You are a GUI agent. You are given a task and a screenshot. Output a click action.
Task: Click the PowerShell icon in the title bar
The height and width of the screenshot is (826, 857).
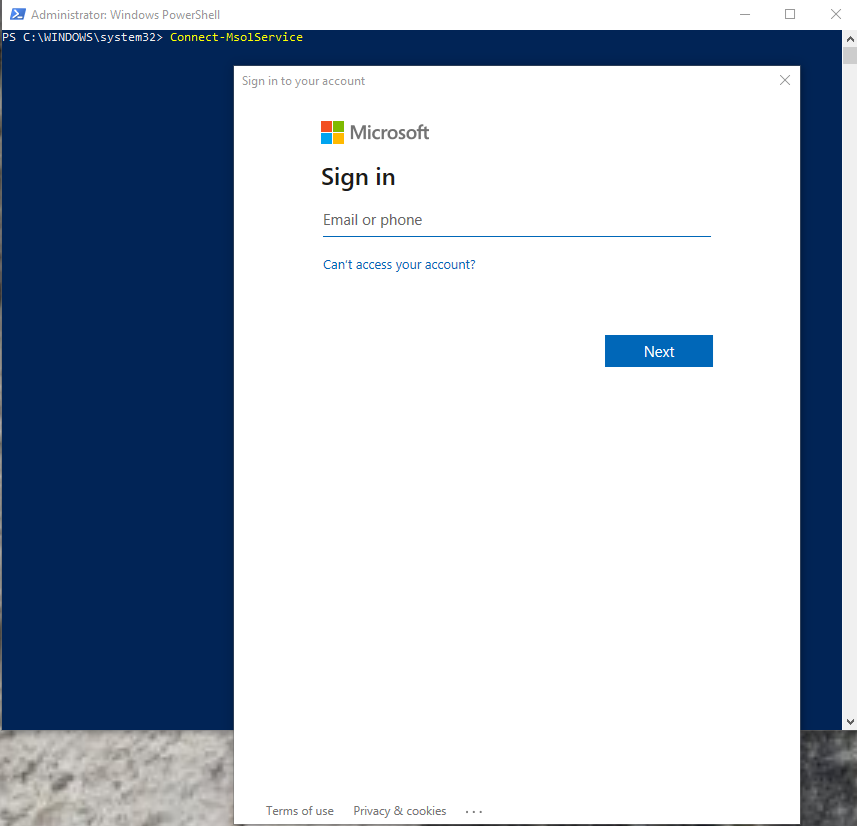click(x=17, y=14)
